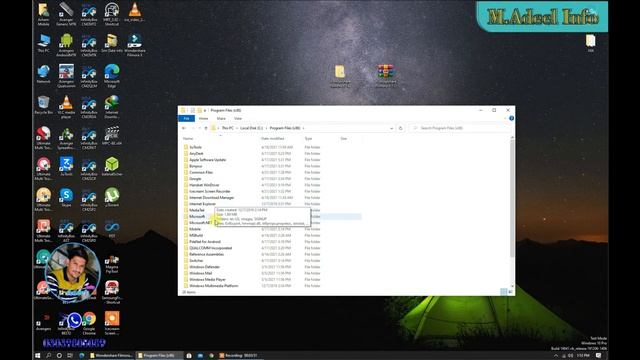Launch the Google Chrome desktop shortcut
Screen dimensions: 640x360
click(89, 323)
